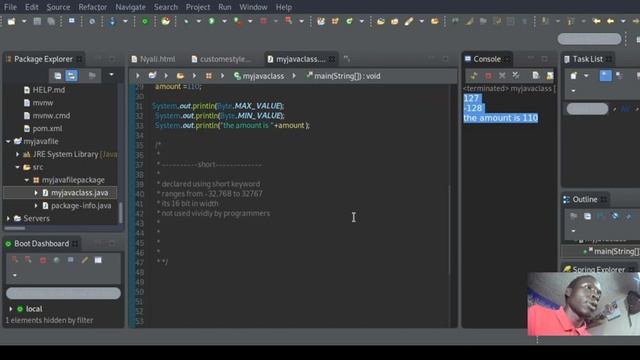Open New Task dropdown arrow in Task List
640x360 pixels.
click(586, 76)
